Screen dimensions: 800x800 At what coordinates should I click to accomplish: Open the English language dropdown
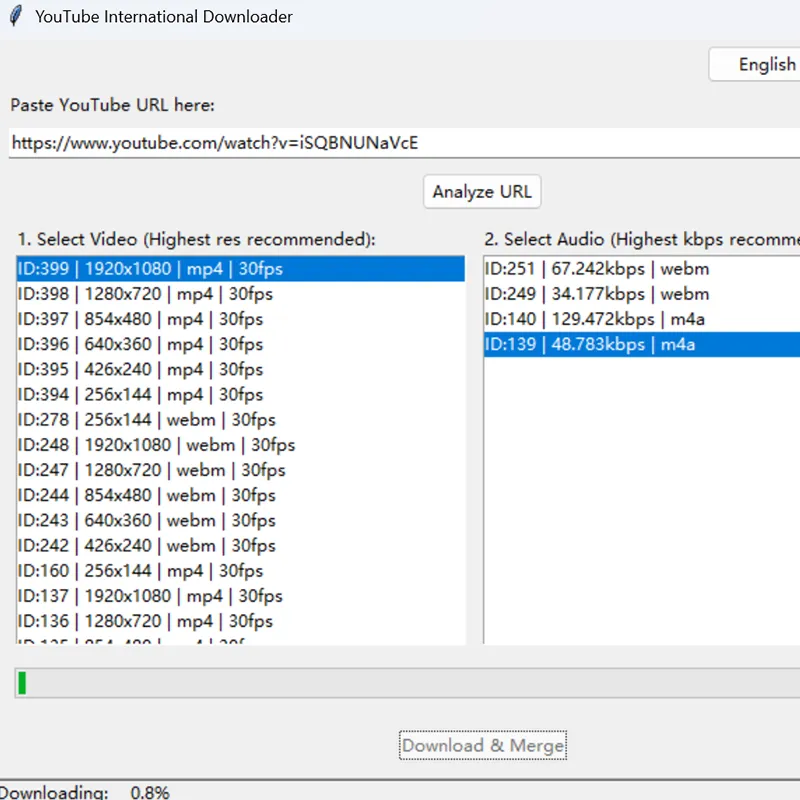(x=755, y=64)
